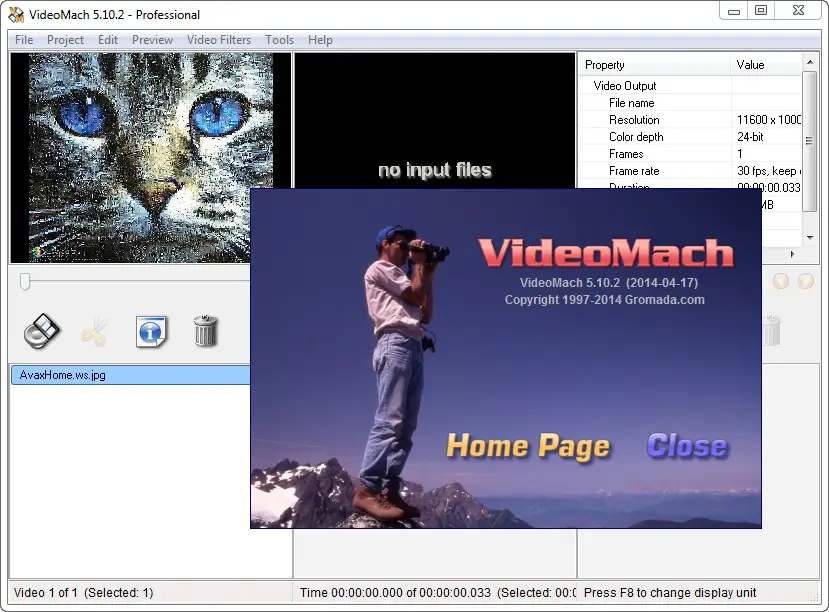Click the properties vertical scrollbar thumb
This screenshot has height=612, width=829.
click(x=809, y=141)
